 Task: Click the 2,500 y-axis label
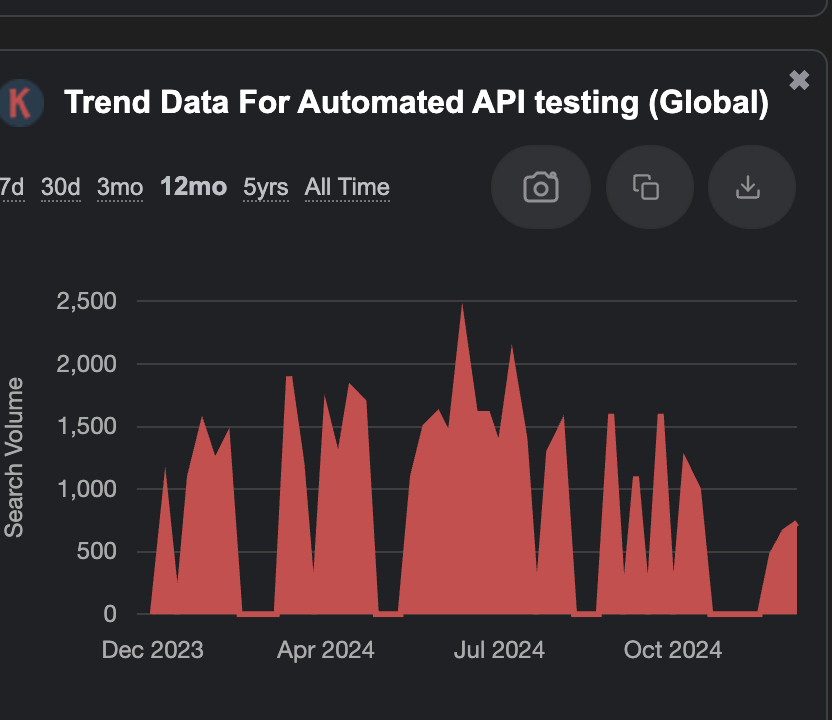pos(86,301)
